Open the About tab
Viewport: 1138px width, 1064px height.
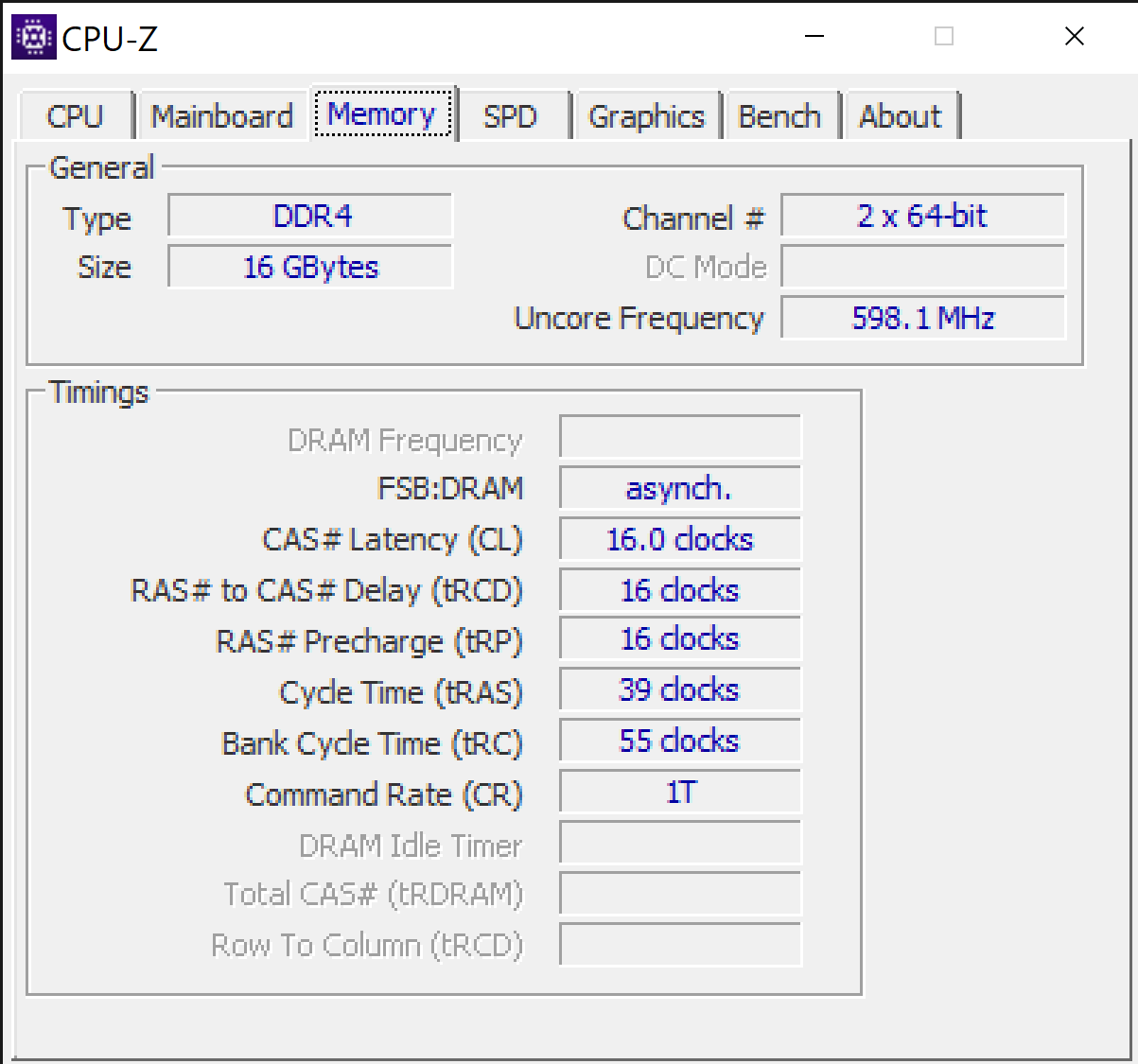(x=901, y=116)
